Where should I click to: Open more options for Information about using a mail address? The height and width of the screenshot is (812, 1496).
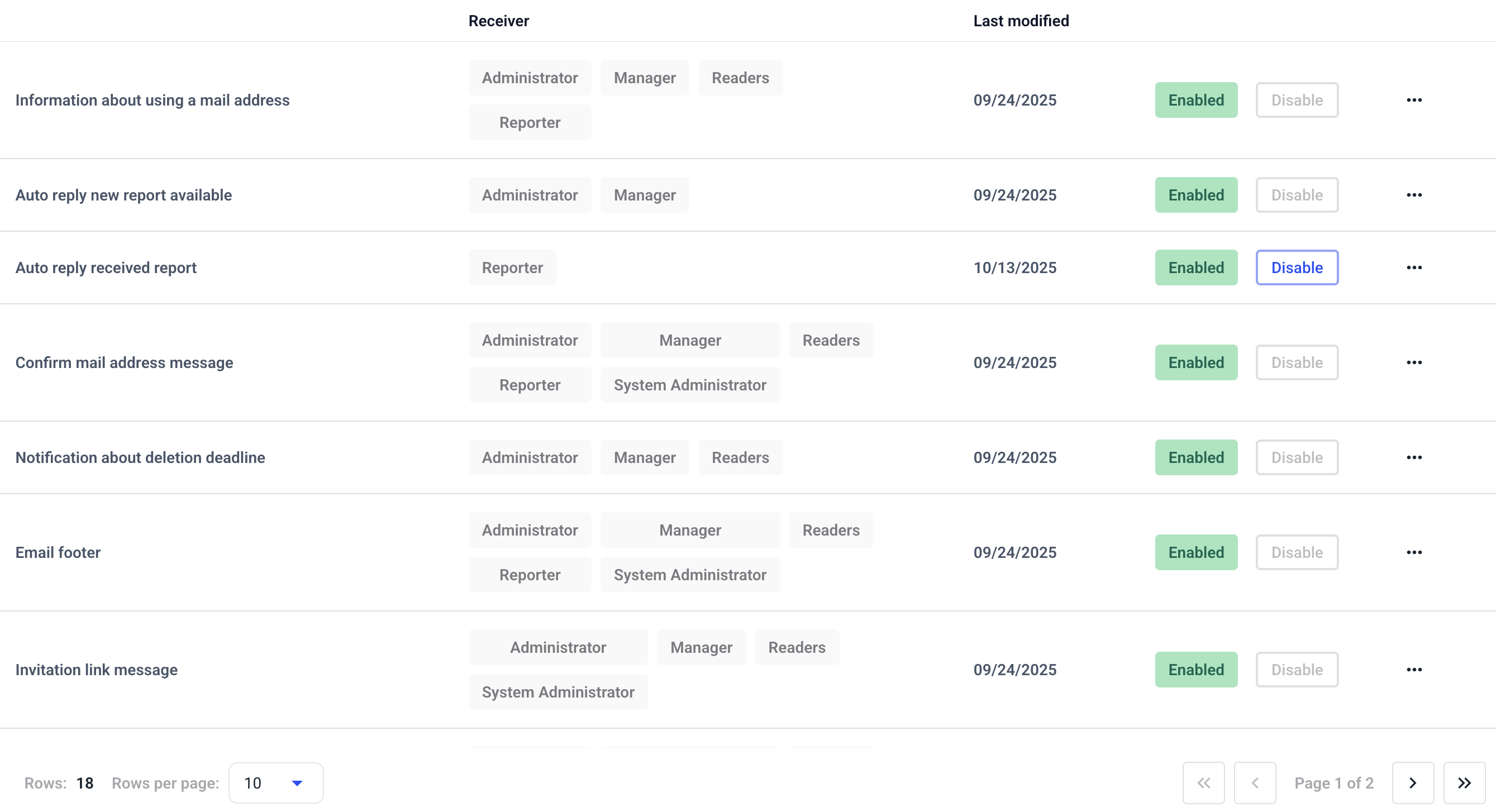pos(1413,100)
